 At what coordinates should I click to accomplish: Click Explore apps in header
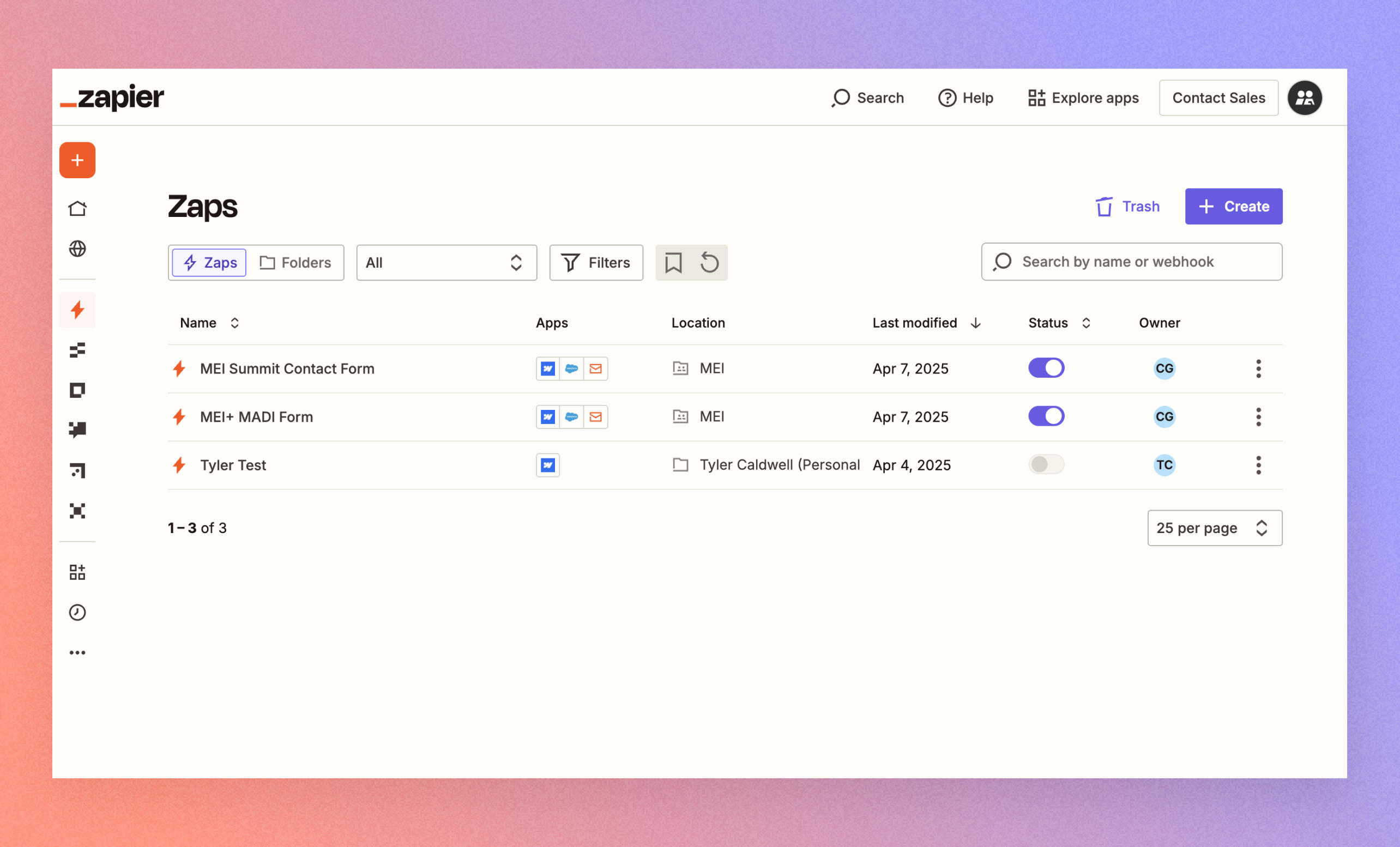coord(1083,98)
